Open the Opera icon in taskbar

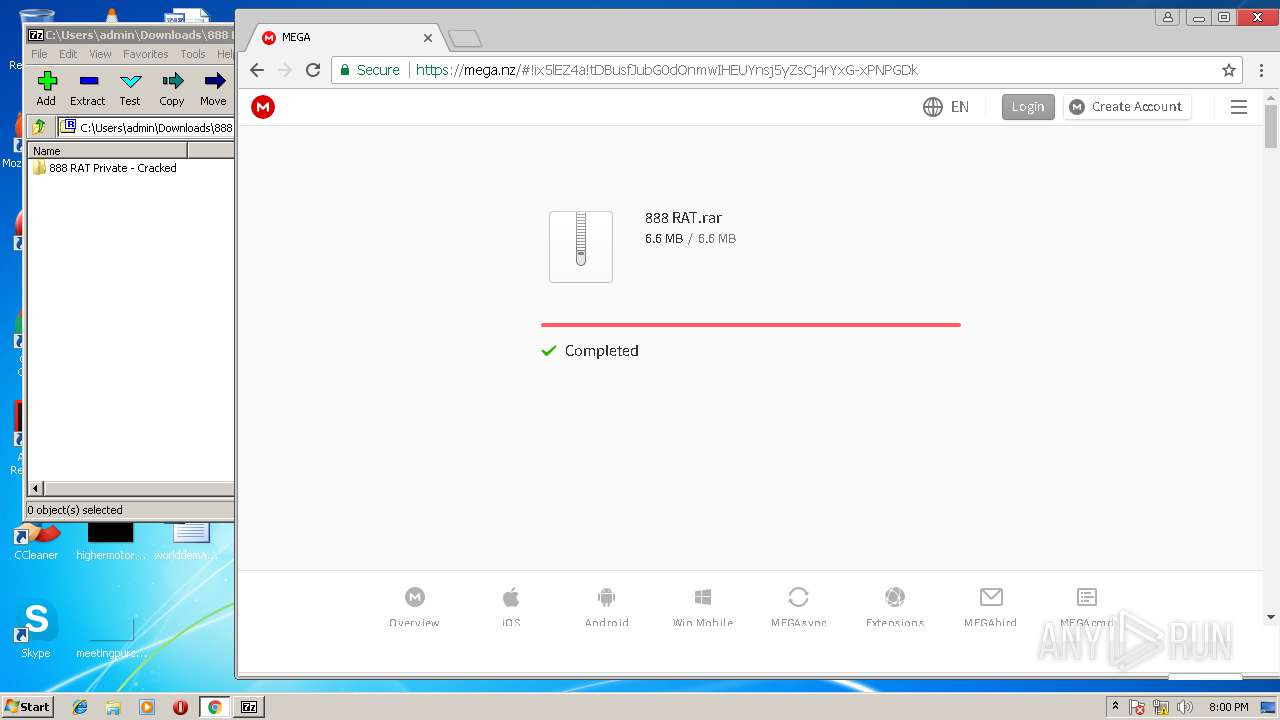click(x=180, y=707)
